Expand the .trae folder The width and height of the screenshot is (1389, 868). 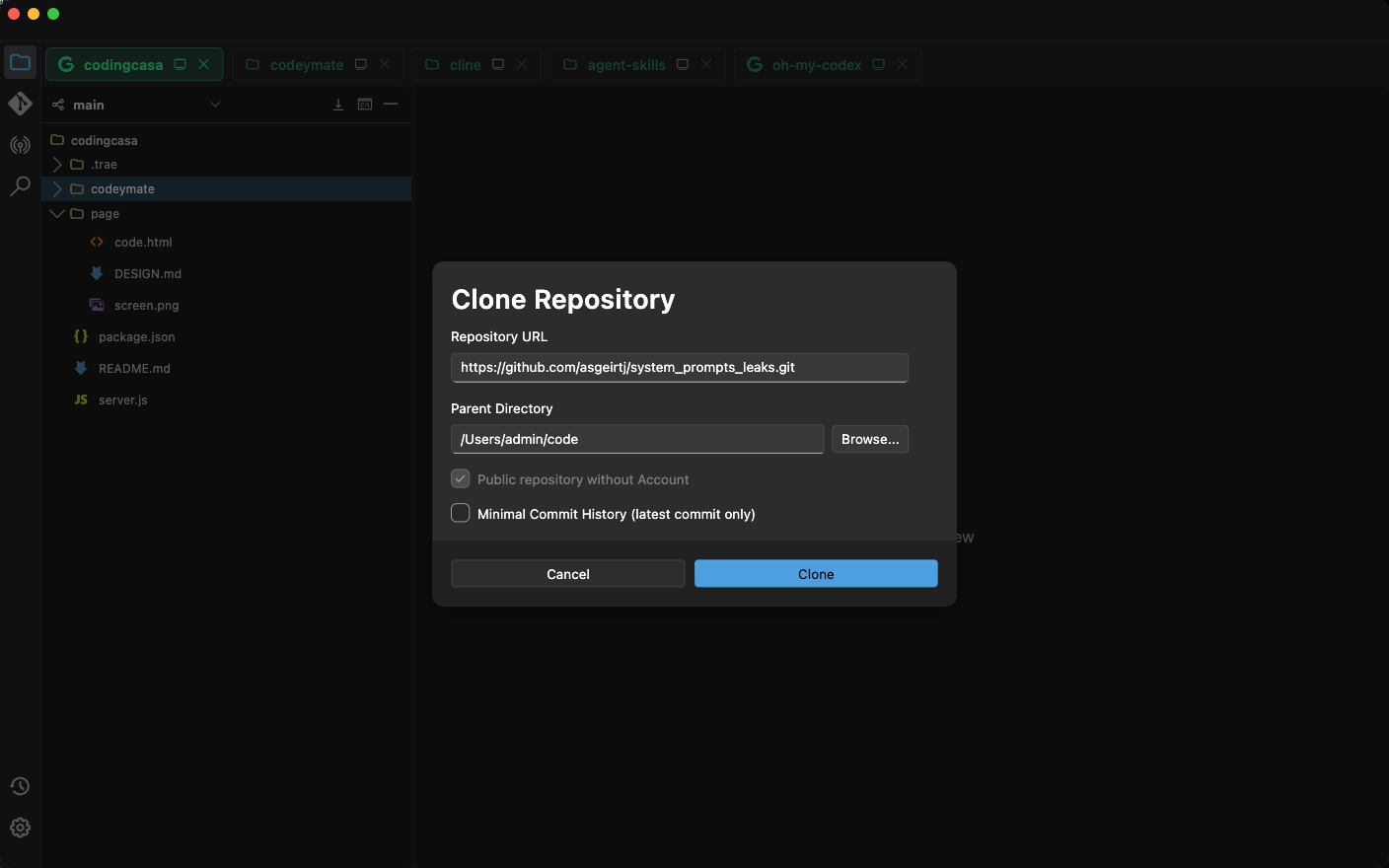click(x=57, y=165)
